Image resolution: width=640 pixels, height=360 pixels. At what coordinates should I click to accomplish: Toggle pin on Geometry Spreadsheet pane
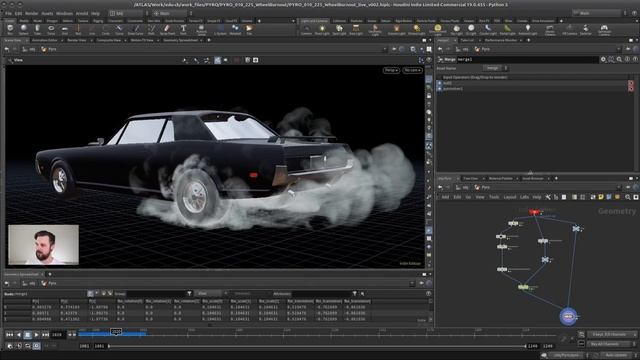click(x=422, y=283)
